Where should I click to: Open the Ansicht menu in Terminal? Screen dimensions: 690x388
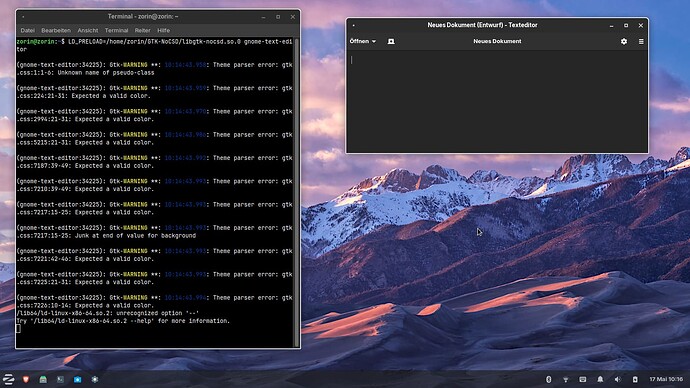[88, 30]
